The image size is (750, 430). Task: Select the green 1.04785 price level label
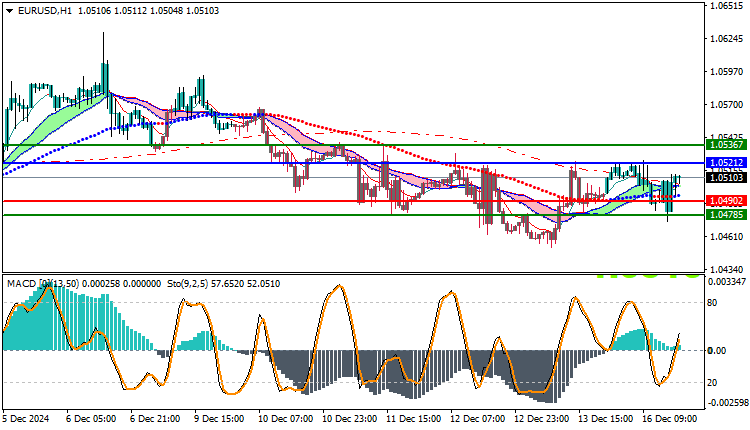(727, 215)
